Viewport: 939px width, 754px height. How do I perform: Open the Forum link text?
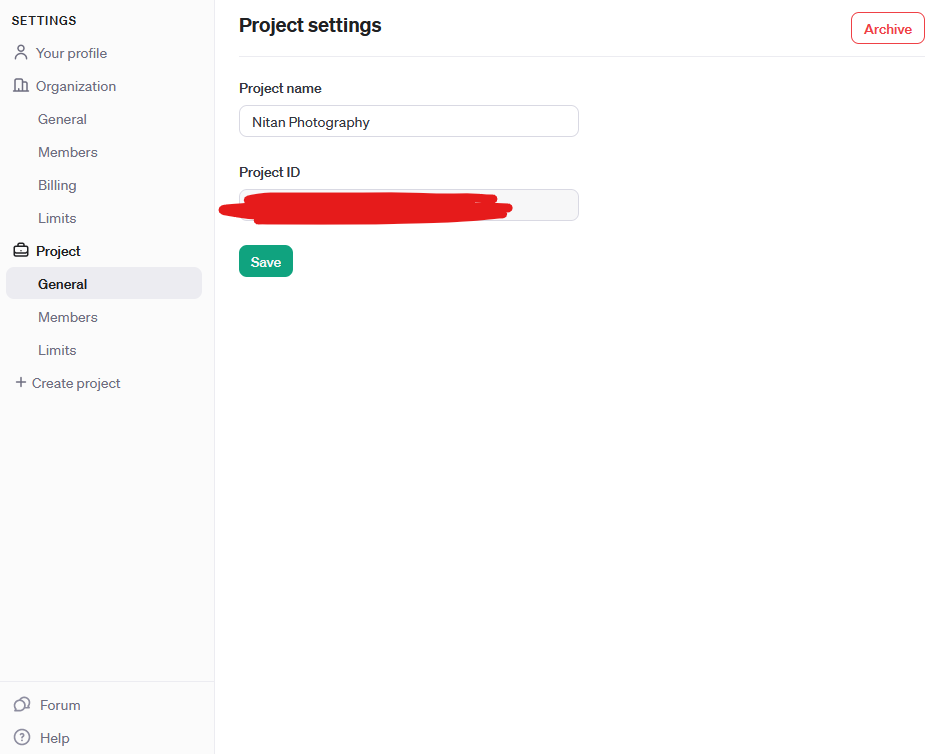coord(60,705)
